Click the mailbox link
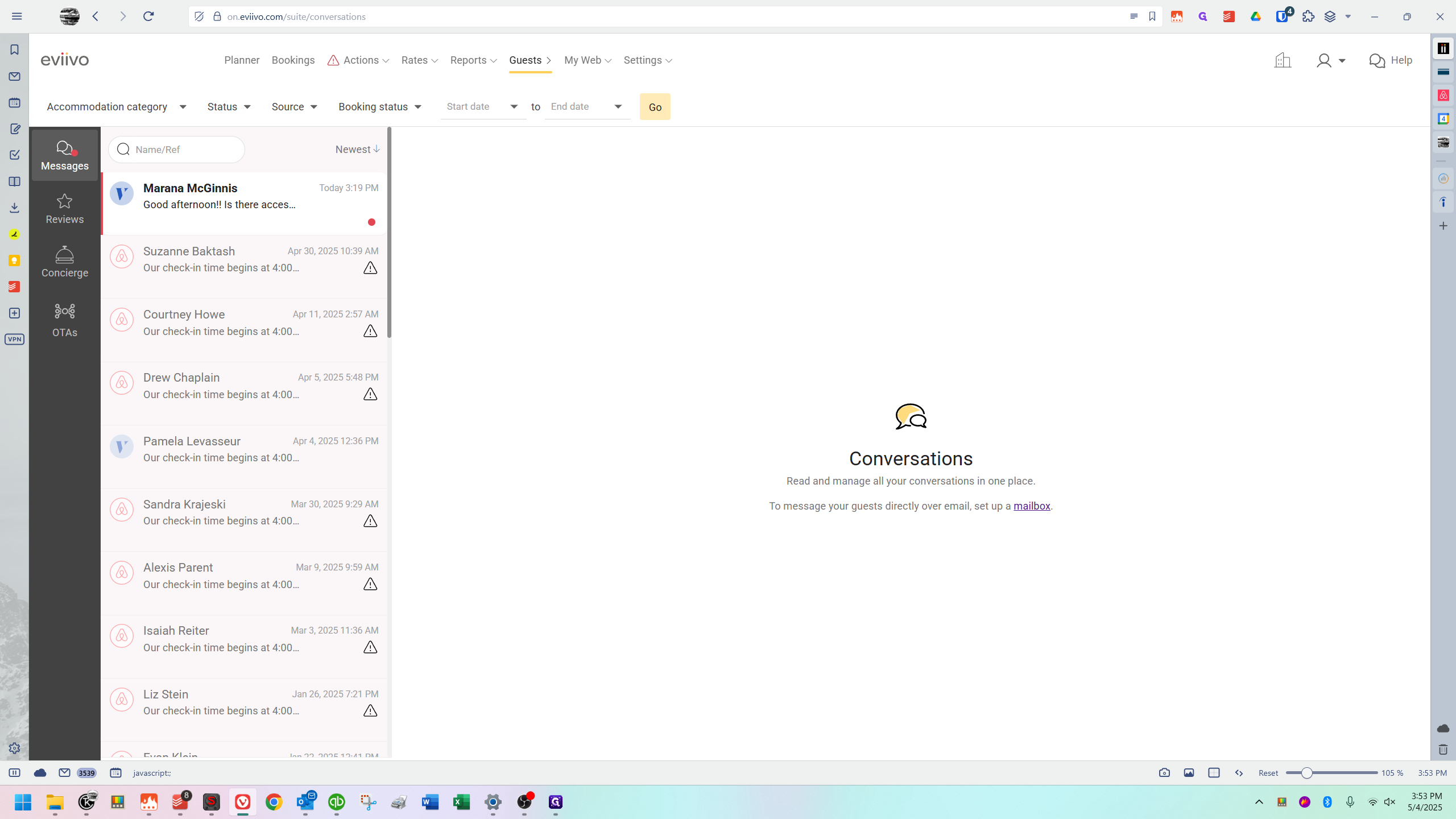Image resolution: width=1456 pixels, height=819 pixels. (x=1032, y=506)
